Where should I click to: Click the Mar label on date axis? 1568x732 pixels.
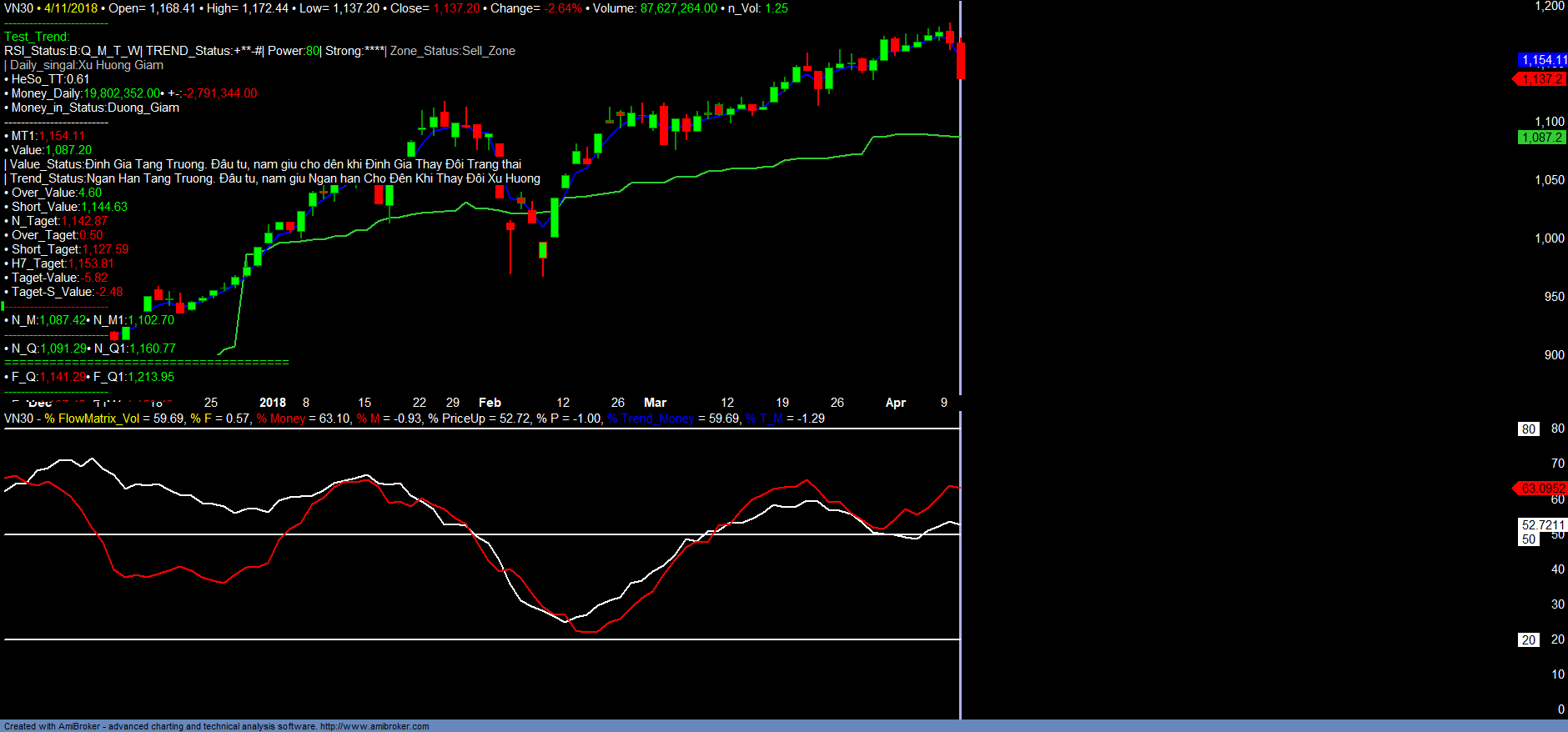(655, 403)
